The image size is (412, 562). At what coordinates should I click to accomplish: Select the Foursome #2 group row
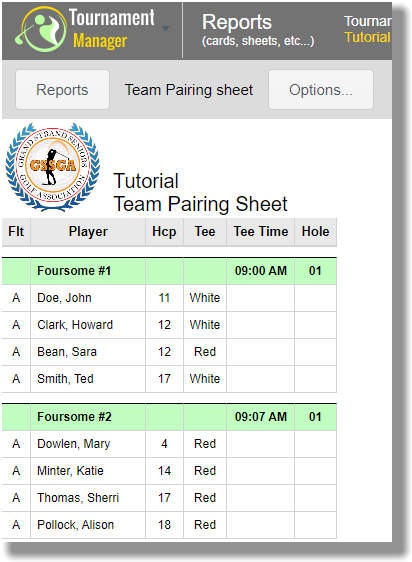click(169, 417)
